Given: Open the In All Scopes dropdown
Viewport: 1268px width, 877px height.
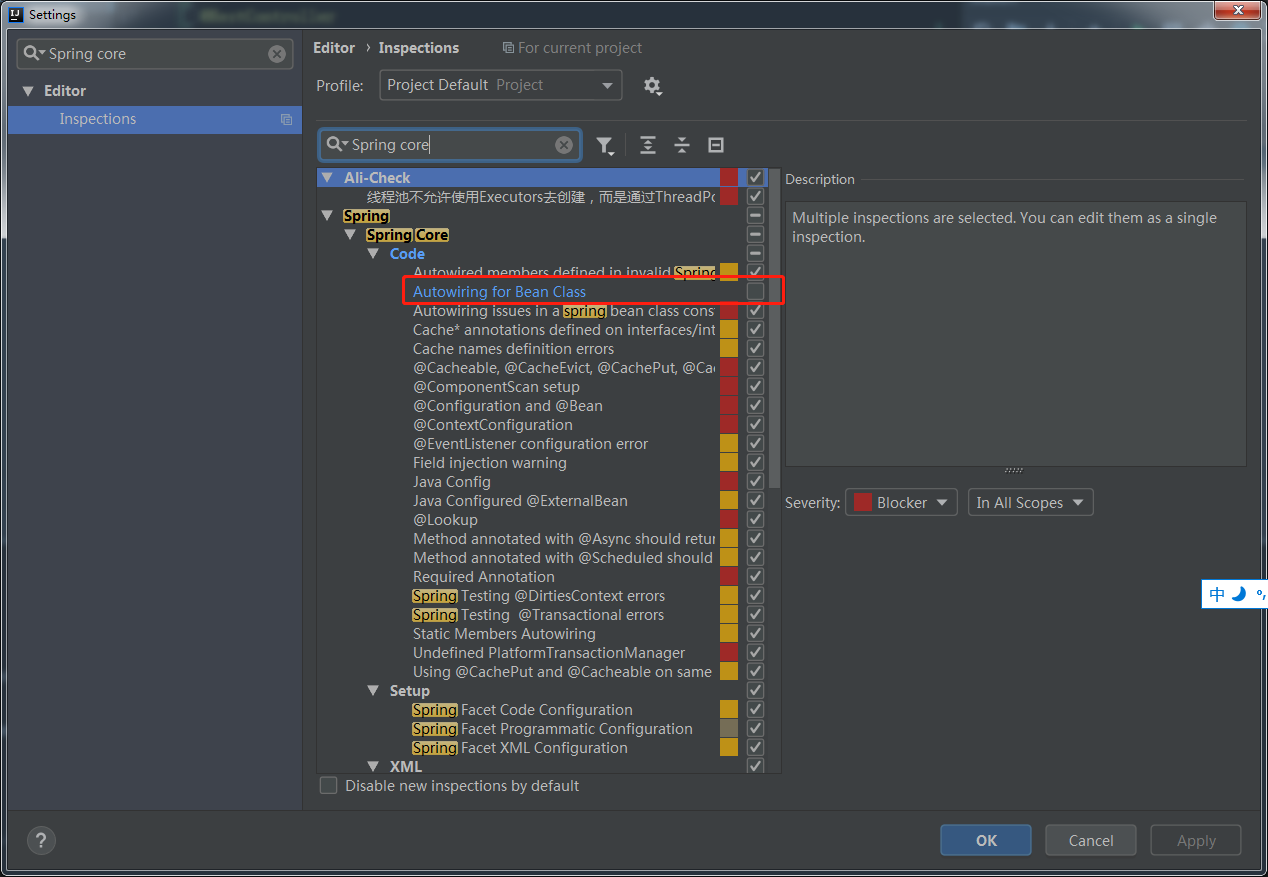Looking at the screenshot, I should click(1030, 502).
